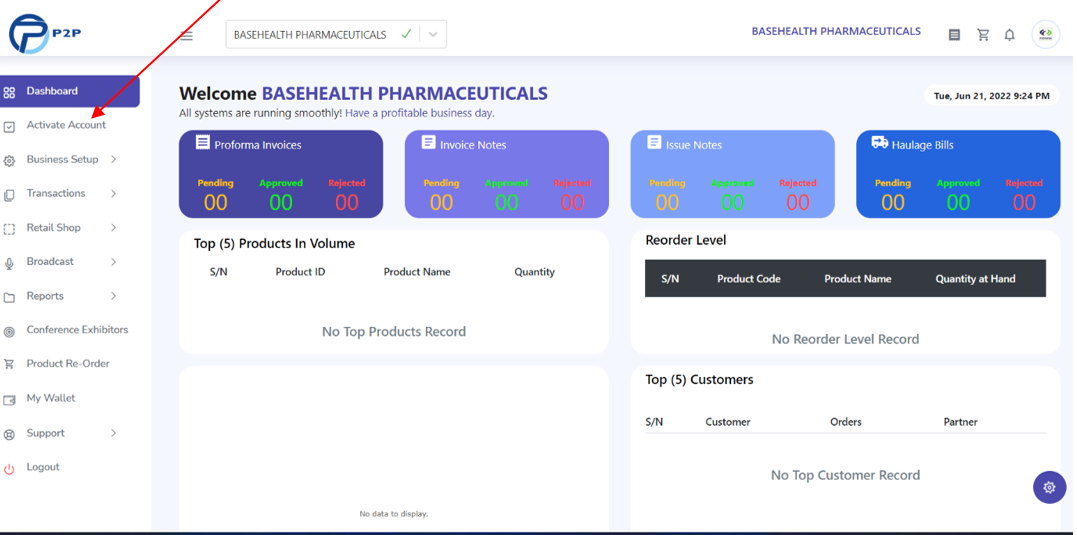The image size is (1077, 535).
Task: Click the Conference Exhibitors target icon
Action: [9, 332]
